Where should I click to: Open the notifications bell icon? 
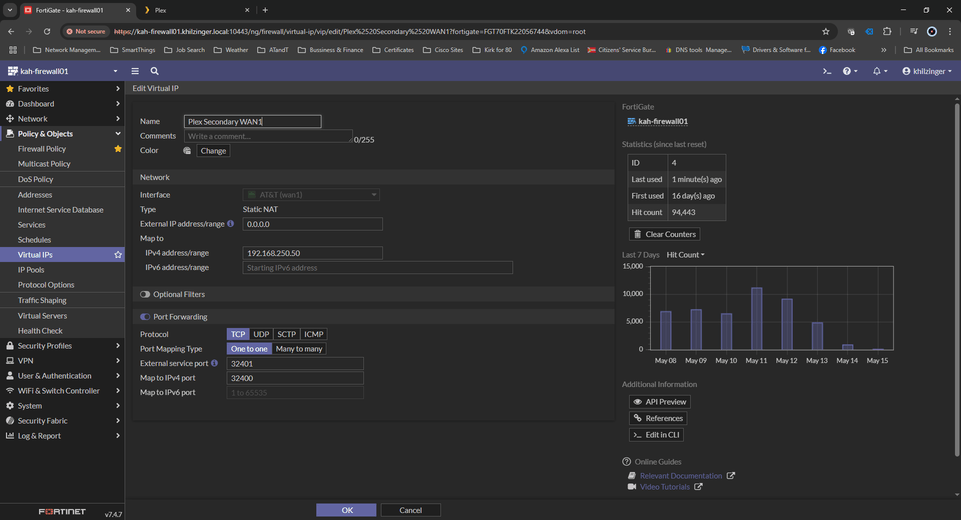(x=877, y=71)
